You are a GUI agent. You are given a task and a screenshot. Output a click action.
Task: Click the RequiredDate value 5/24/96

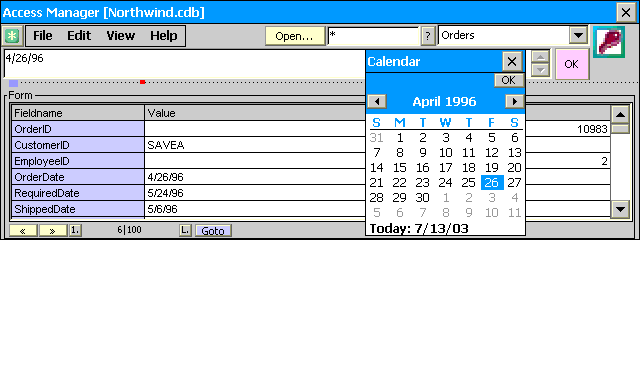[255, 193]
